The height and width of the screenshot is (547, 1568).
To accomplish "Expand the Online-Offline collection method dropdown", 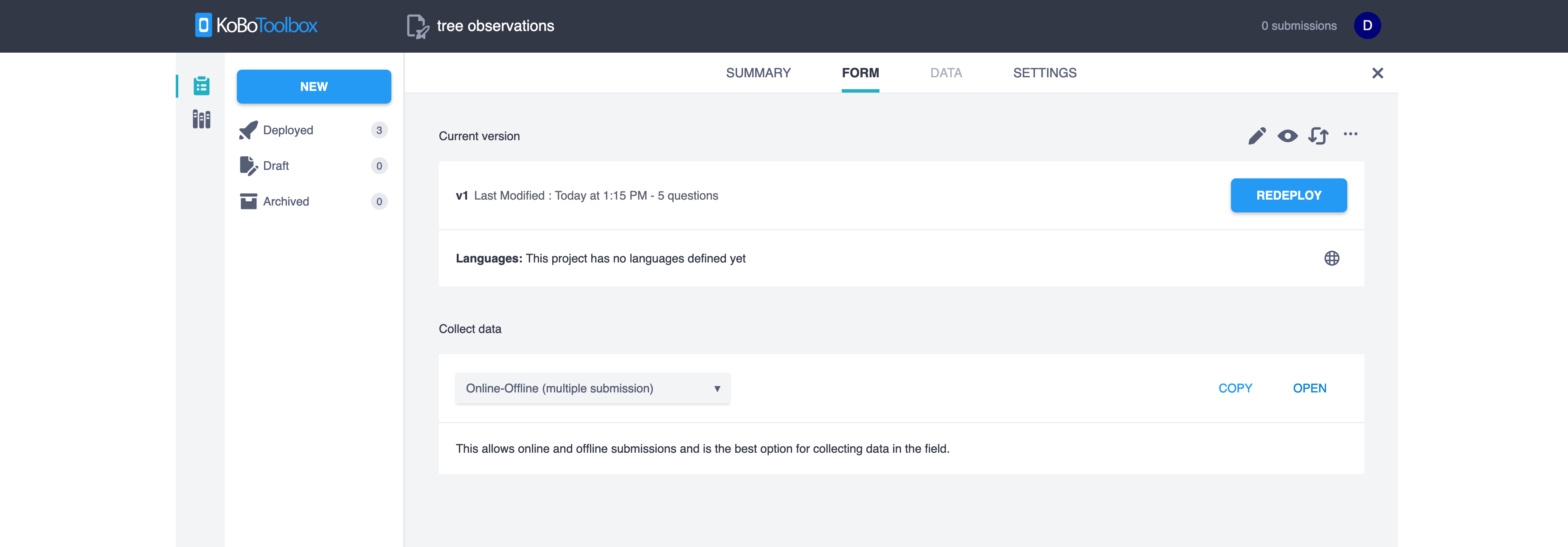I will point(592,389).
